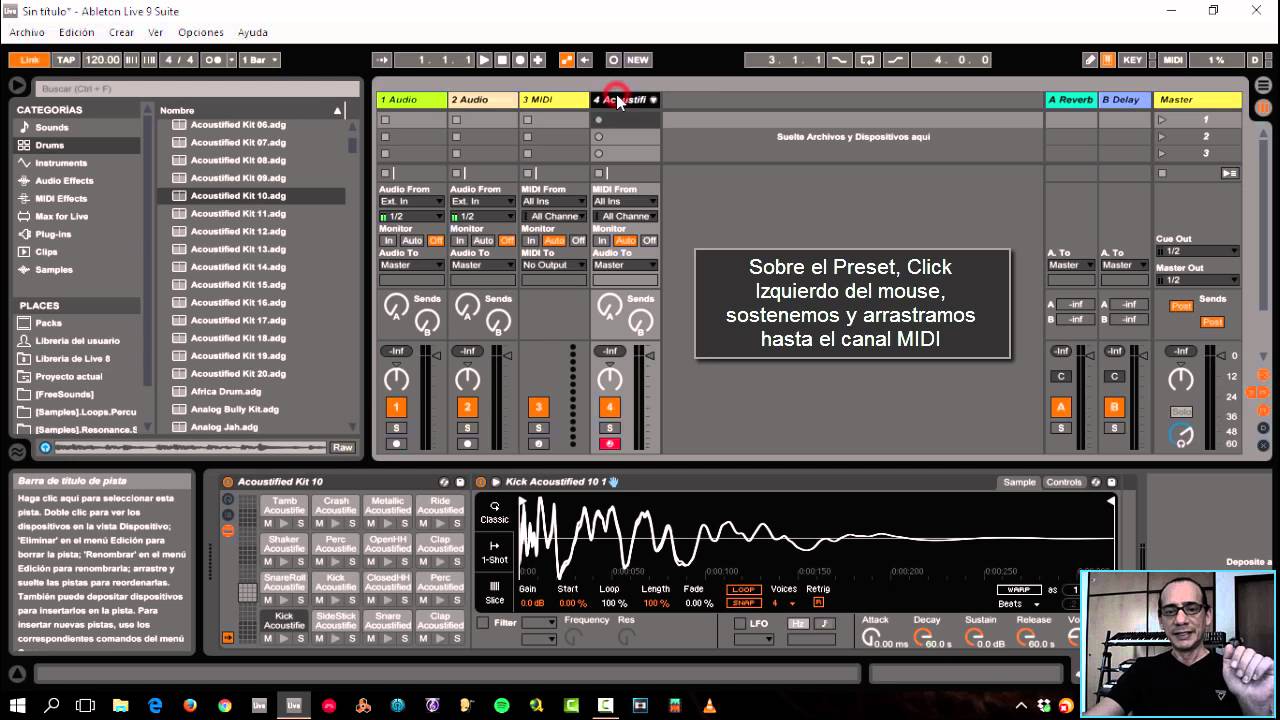This screenshot has width=1280, height=720.
Task: Open the Opciones menu
Action: 201,32
